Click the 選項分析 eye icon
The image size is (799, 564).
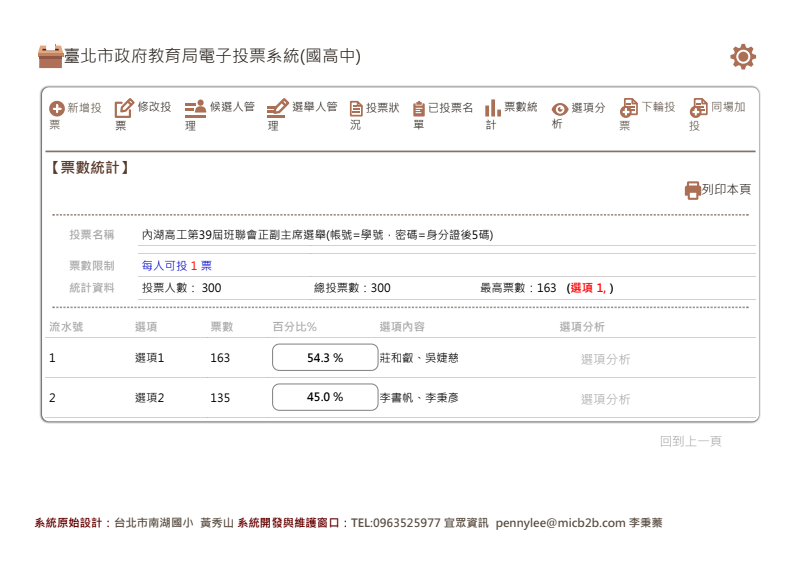point(560,109)
